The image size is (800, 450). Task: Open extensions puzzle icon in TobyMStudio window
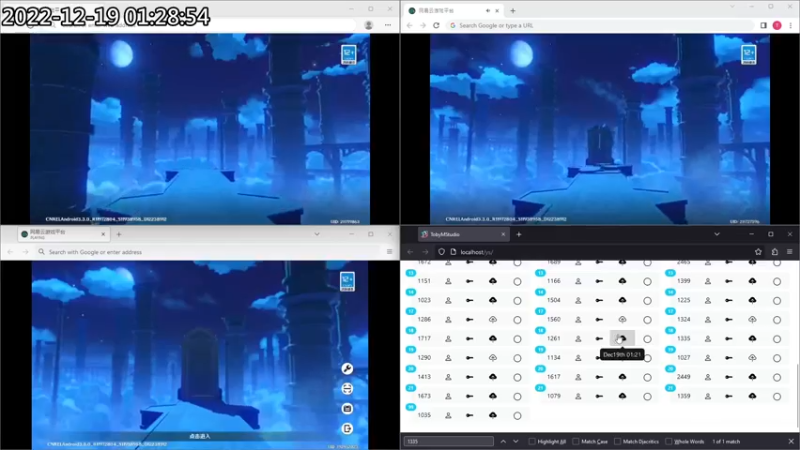click(774, 252)
